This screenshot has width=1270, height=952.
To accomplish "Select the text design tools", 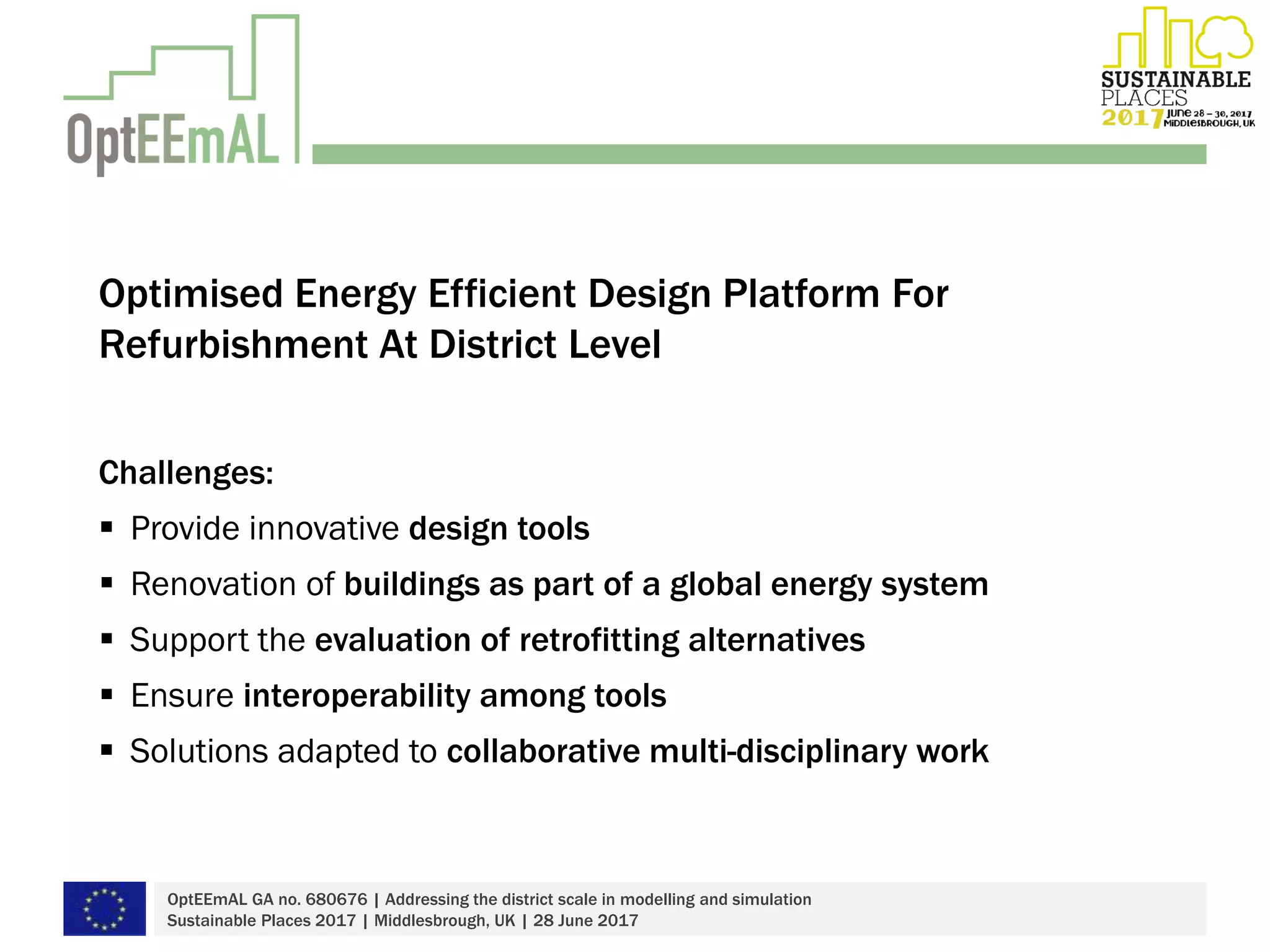I will coord(499,529).
